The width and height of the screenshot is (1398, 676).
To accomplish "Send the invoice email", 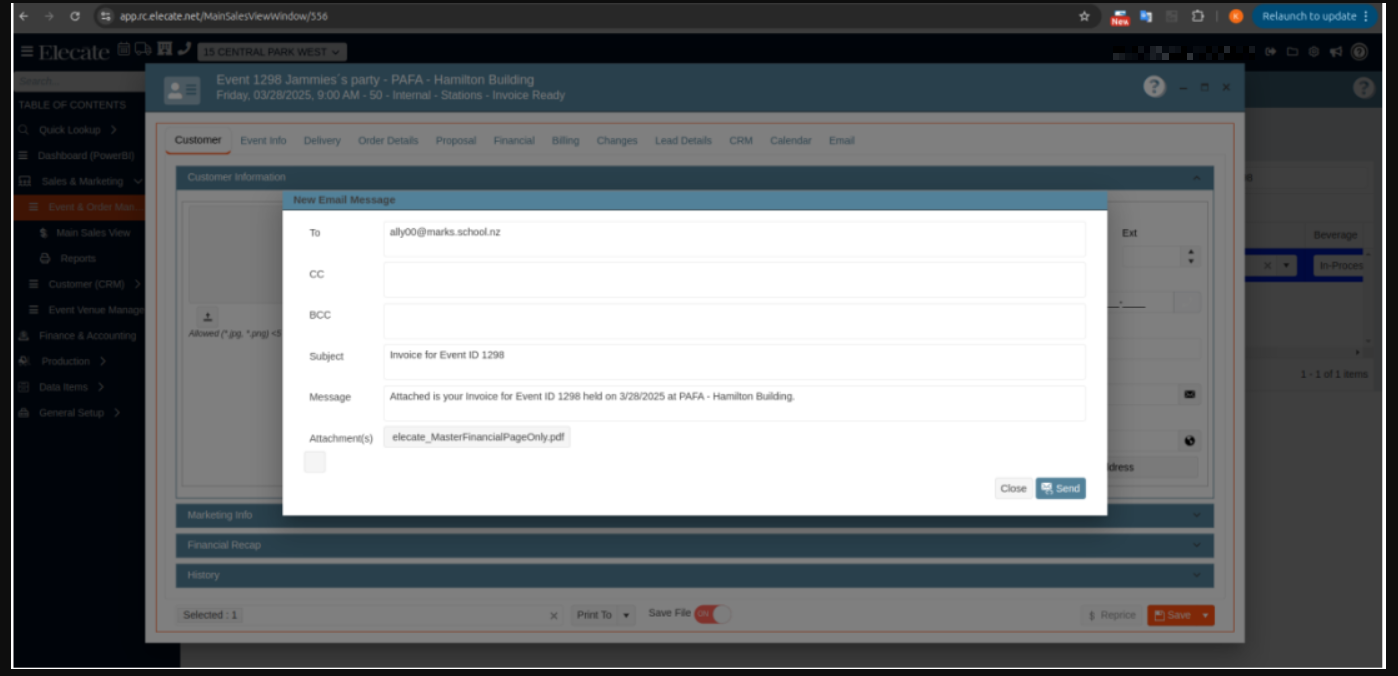I will pos(1060,488).
